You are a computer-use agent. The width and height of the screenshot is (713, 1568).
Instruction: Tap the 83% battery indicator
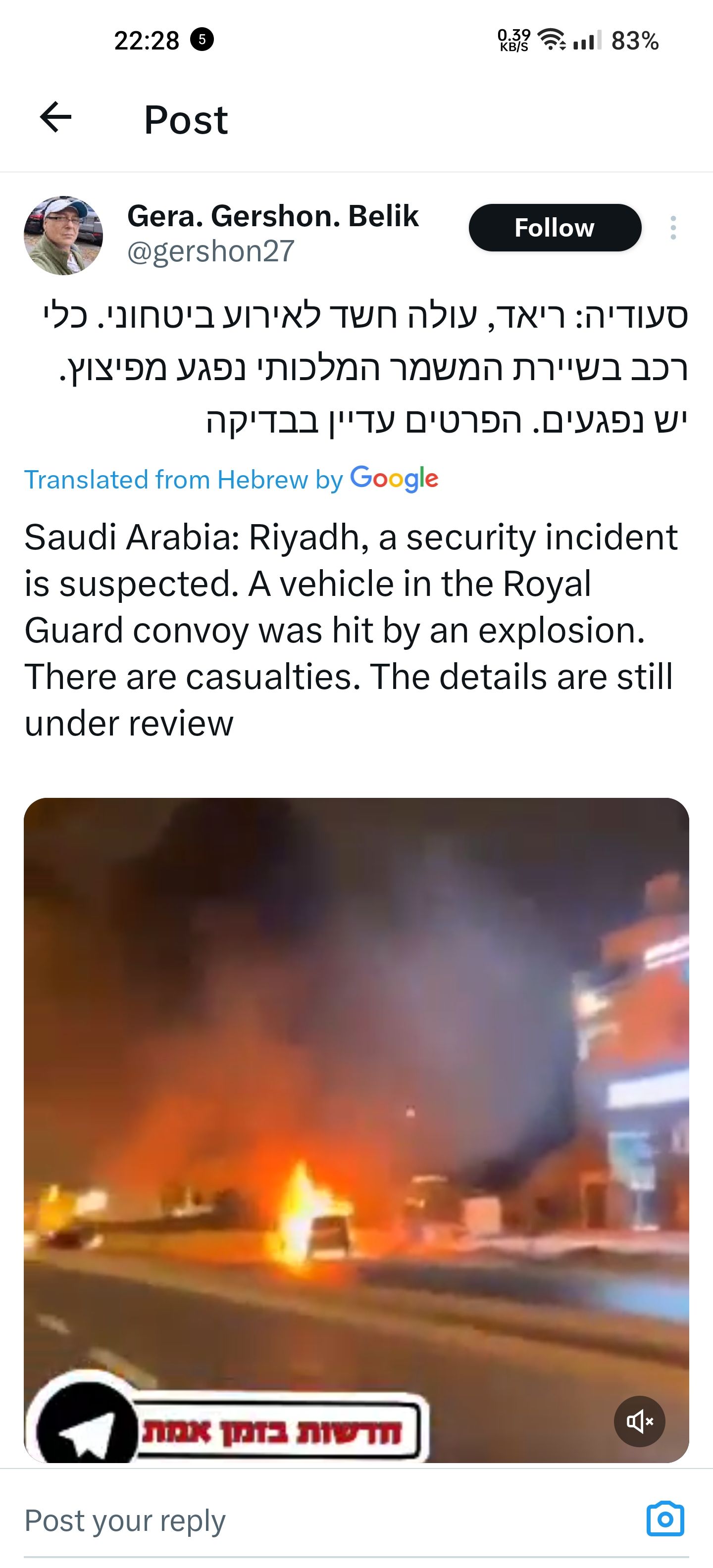coord(634,41)
